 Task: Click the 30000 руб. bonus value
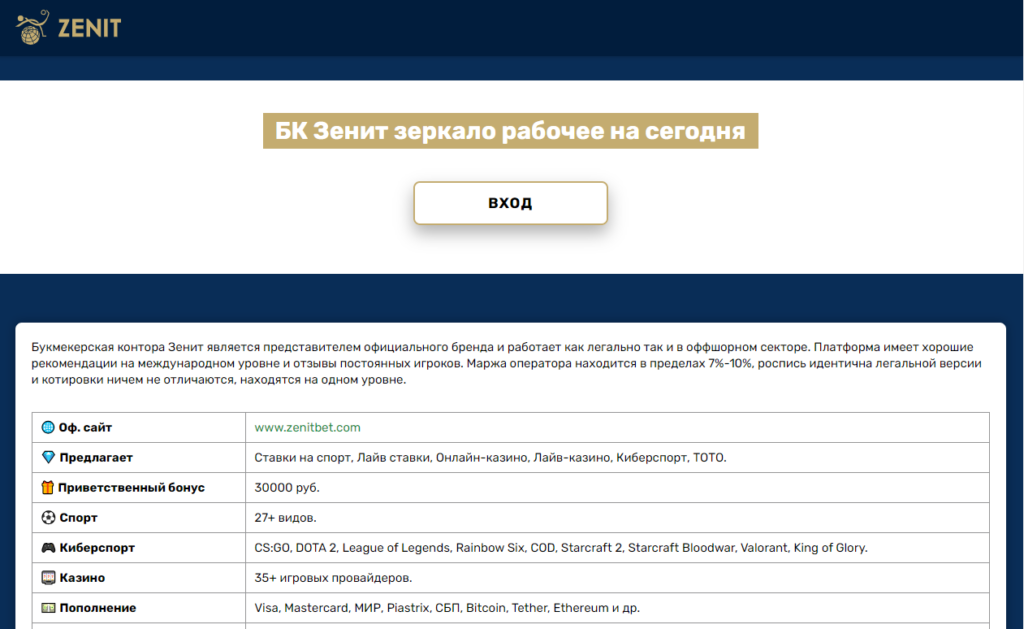point(287,487)
